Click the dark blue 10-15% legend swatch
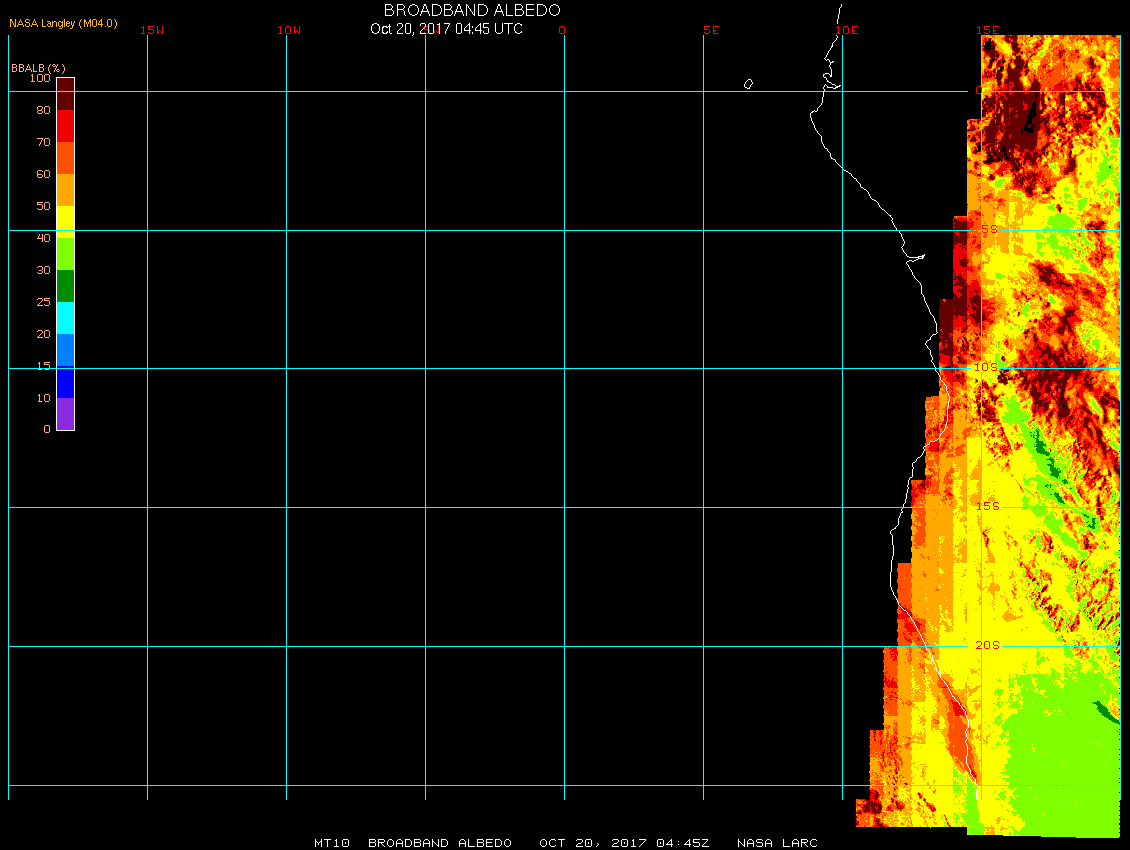Viewport: 1130px width, 850px height. pyautogui.click(x=65, y=382)
